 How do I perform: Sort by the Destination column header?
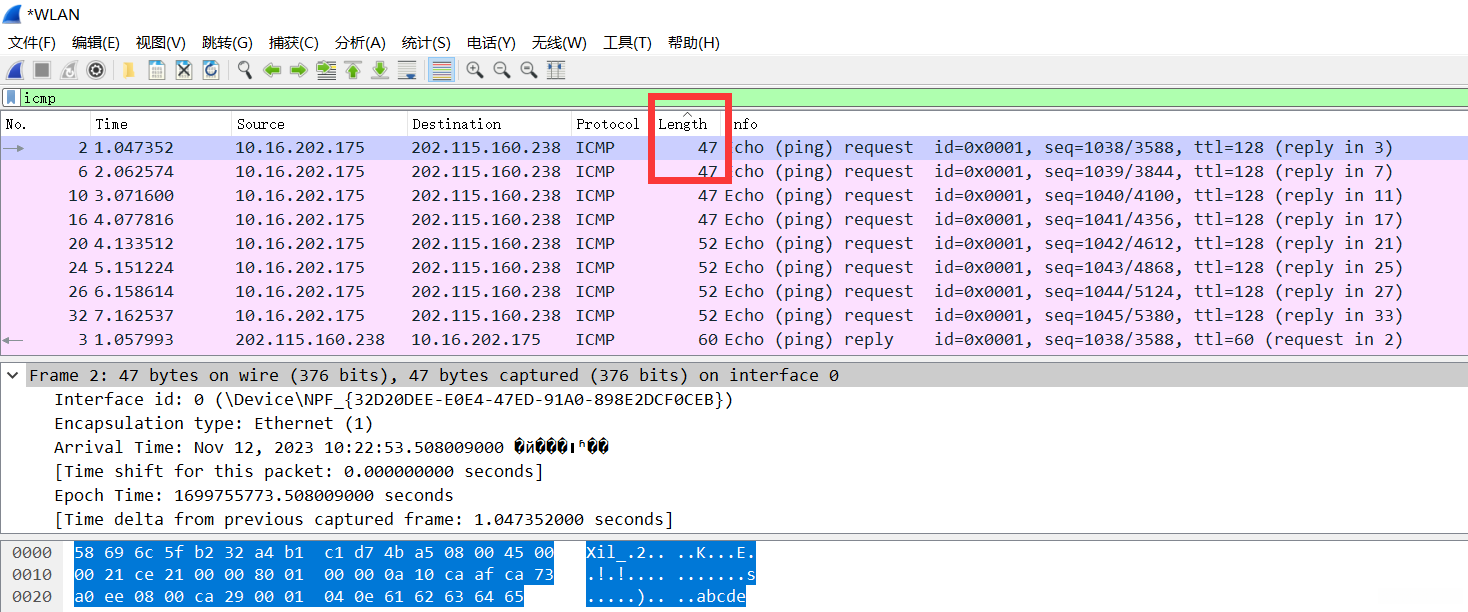[489, 124]
